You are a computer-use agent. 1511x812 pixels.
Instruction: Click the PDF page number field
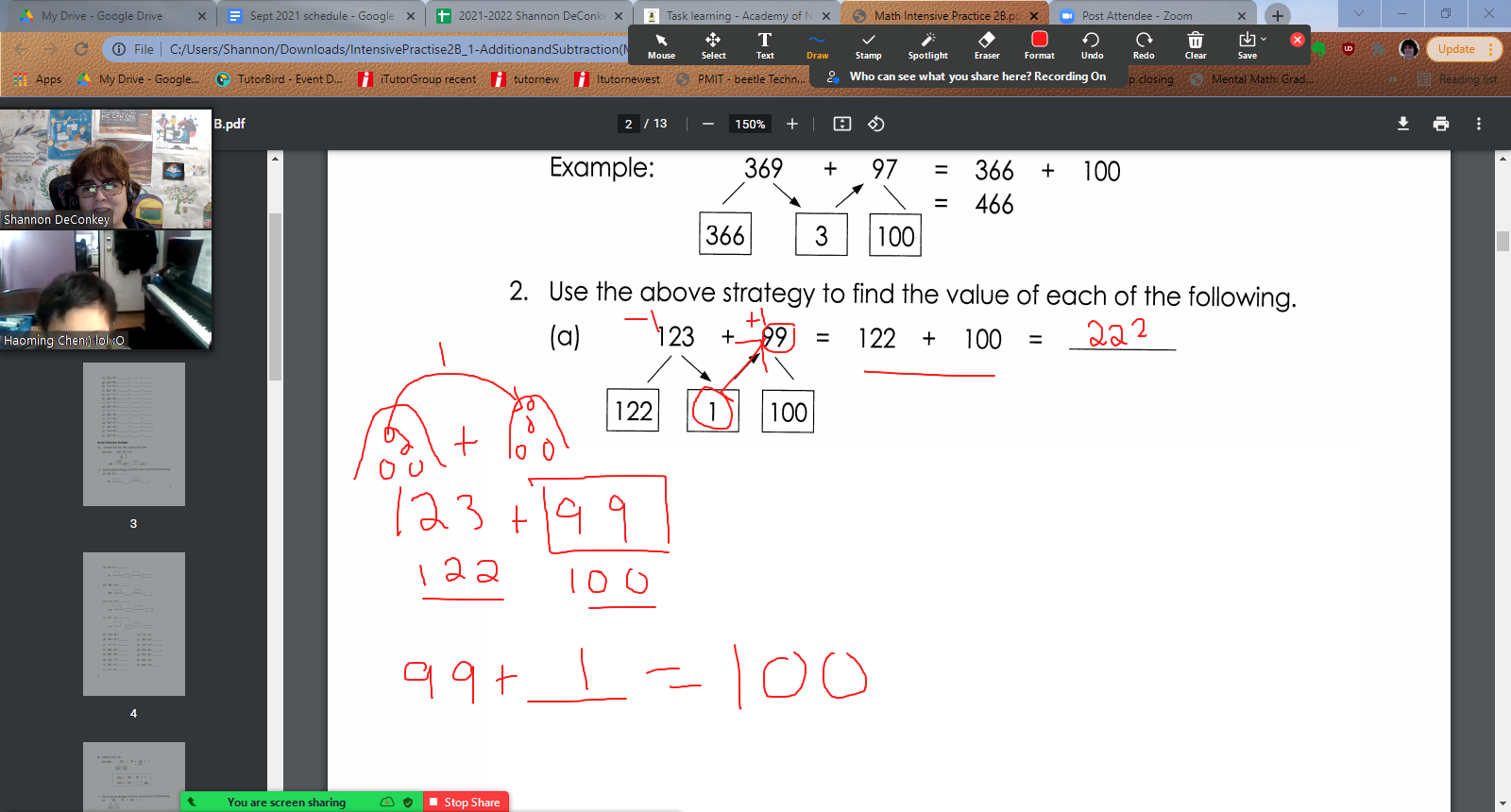coord(628,124)
